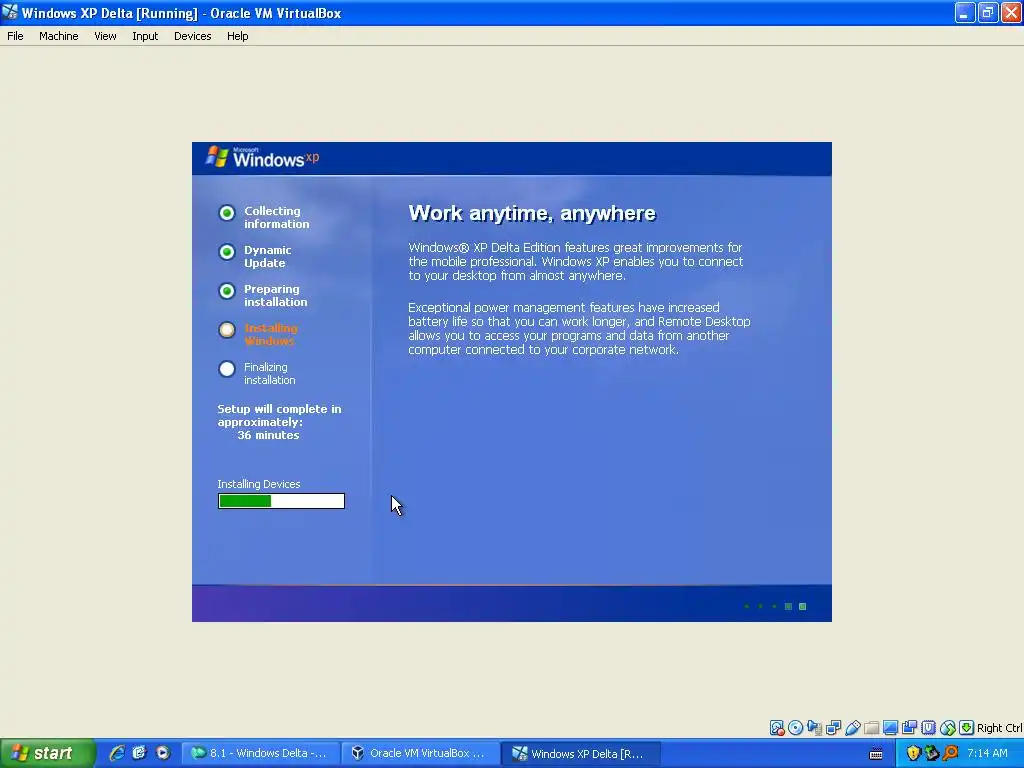Click the Installing Windows step indicator
This screenshot has width=1024, height=768.
tap(227, 330)
